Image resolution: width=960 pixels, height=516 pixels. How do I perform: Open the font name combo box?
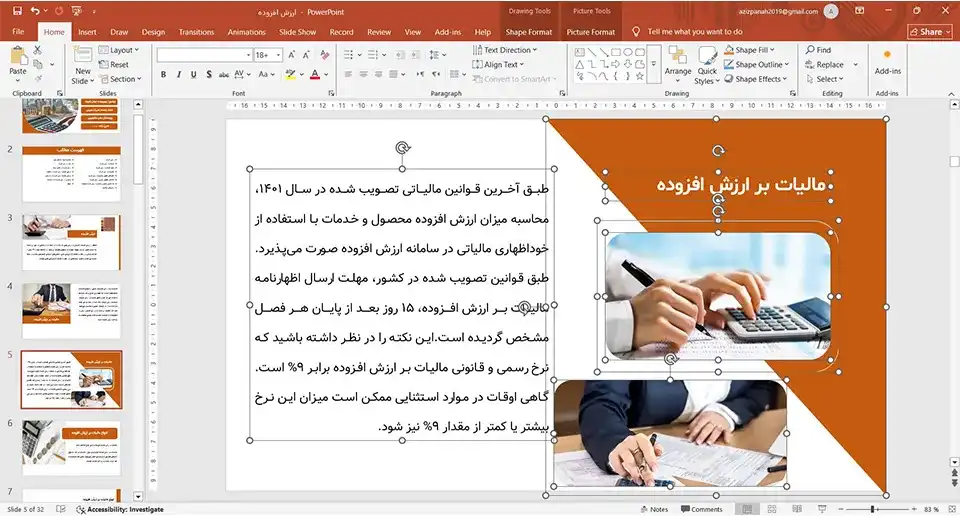click(205, 55)
